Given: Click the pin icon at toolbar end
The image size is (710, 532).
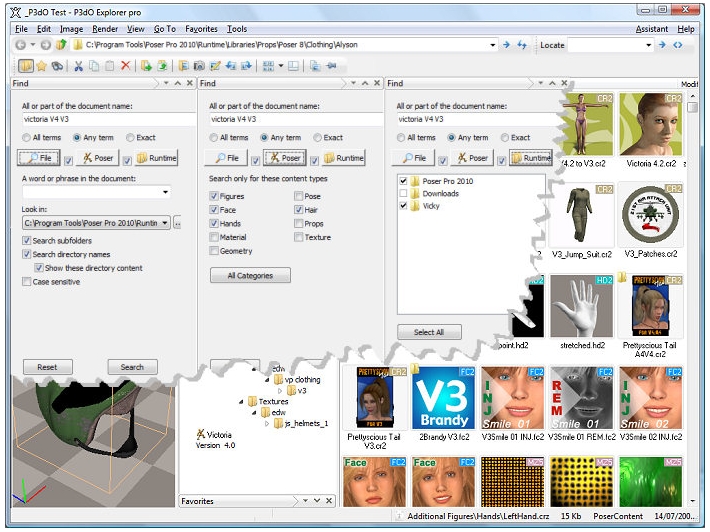Looking at the screenshot, I should [x=331, y=66].
